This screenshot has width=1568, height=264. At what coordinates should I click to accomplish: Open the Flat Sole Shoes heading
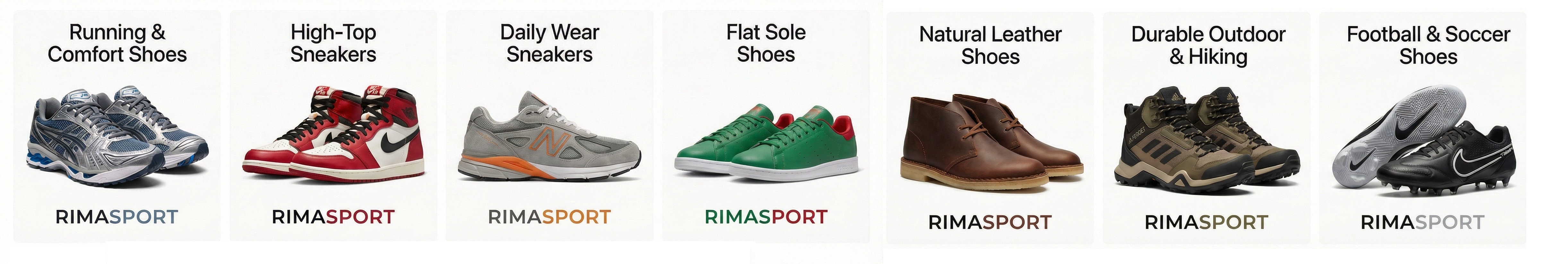click(x=766, y=43)
